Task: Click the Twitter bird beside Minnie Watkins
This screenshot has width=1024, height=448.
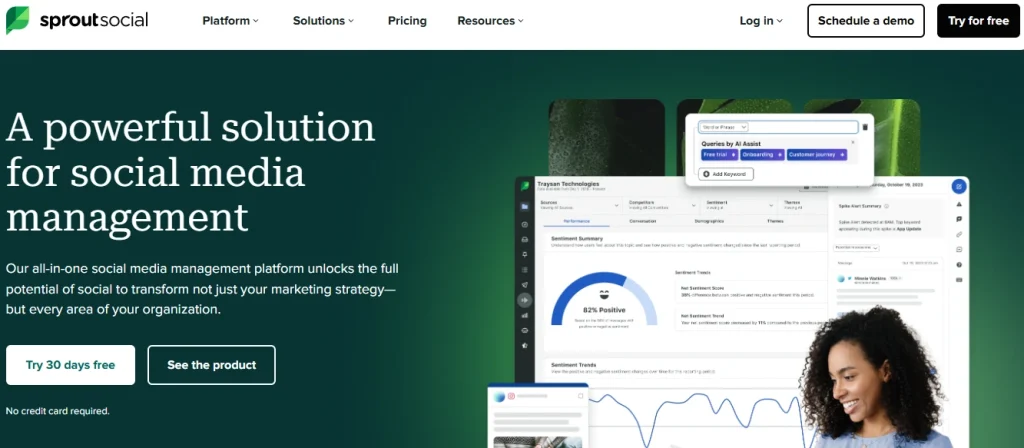Action: click(850, 278)
